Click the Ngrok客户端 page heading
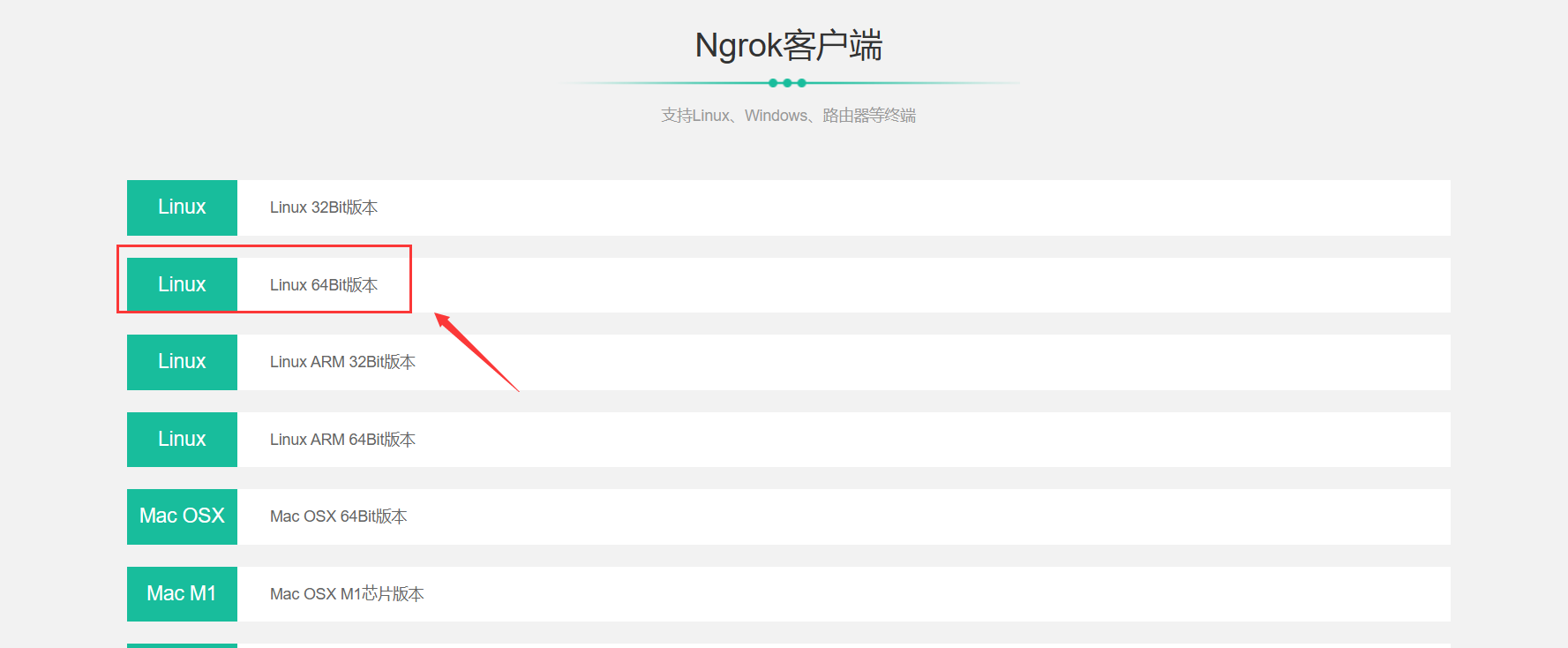Viewport: 1568px width, 648px height. 788,45
